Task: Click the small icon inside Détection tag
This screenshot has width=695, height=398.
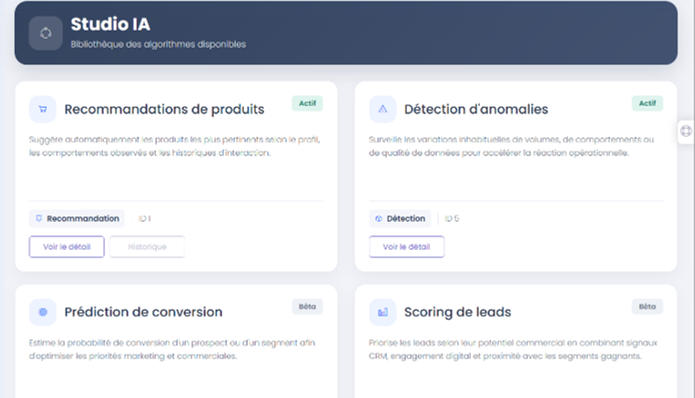Action: (x=379, y=219)
